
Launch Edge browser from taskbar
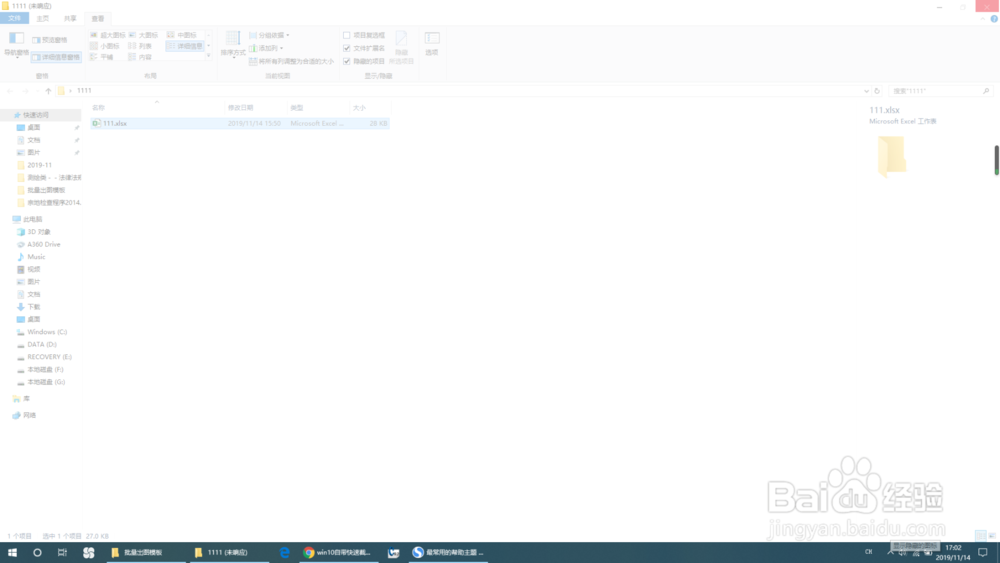[284, 552]
